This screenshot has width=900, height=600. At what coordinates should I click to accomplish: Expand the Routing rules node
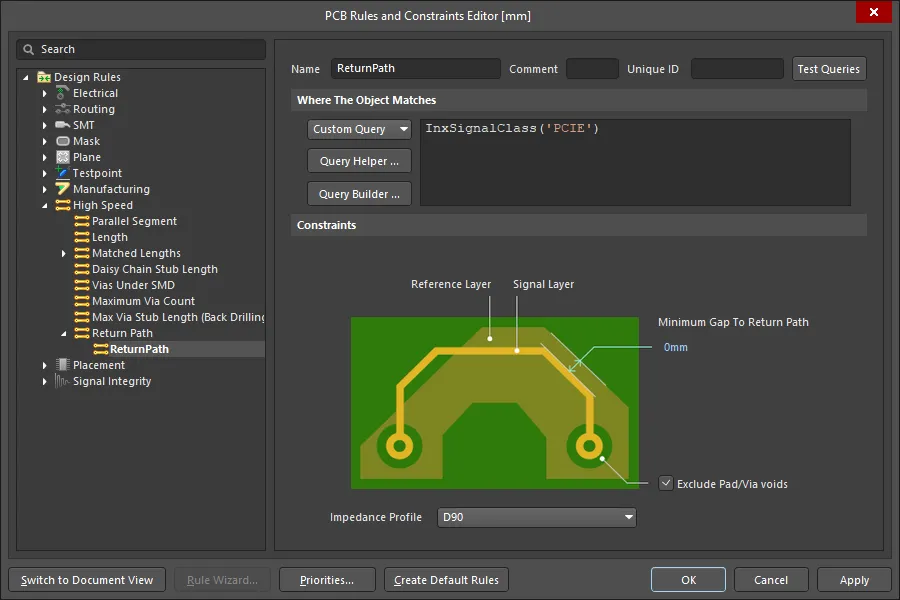tap(45, 109)
